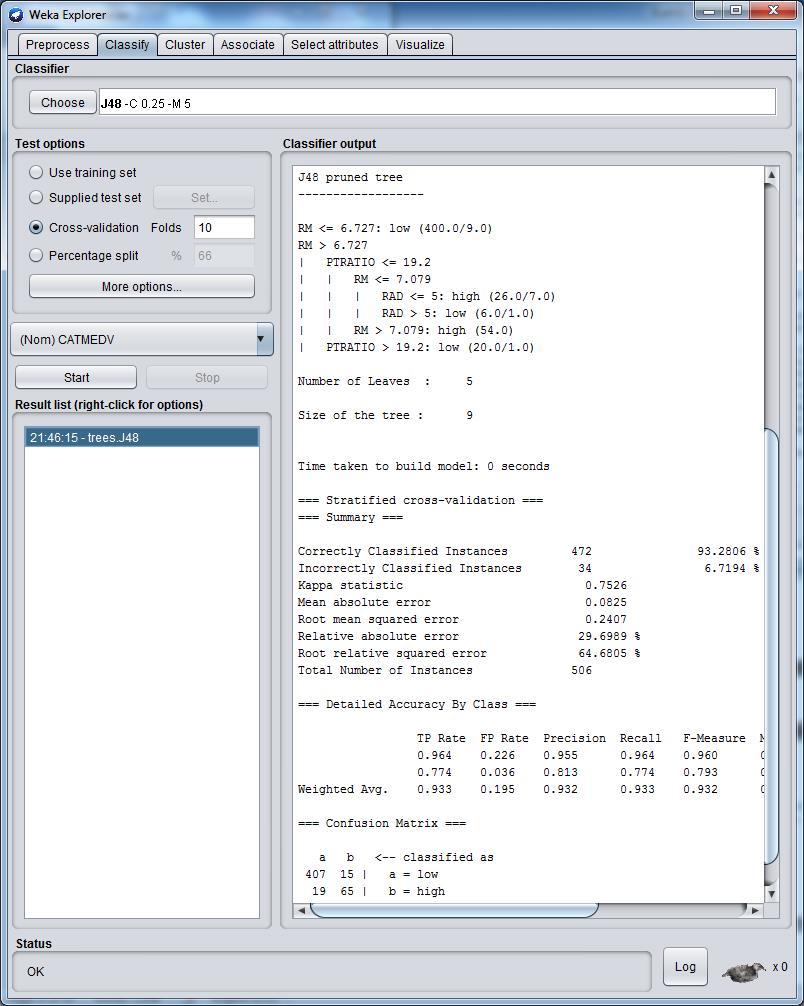The height and width of the screenshot is (1006, 804).
Task: Click the 'Incorrectly Classified Instances' line
Action: coord(528,568)
